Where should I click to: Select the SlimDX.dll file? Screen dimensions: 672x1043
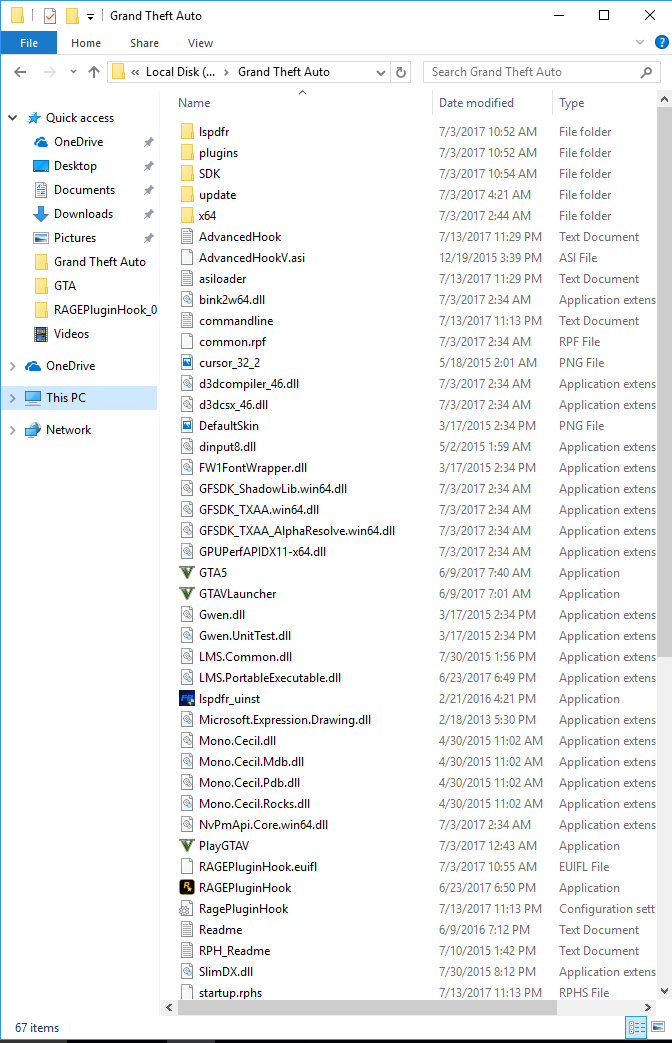pos(226,972)
